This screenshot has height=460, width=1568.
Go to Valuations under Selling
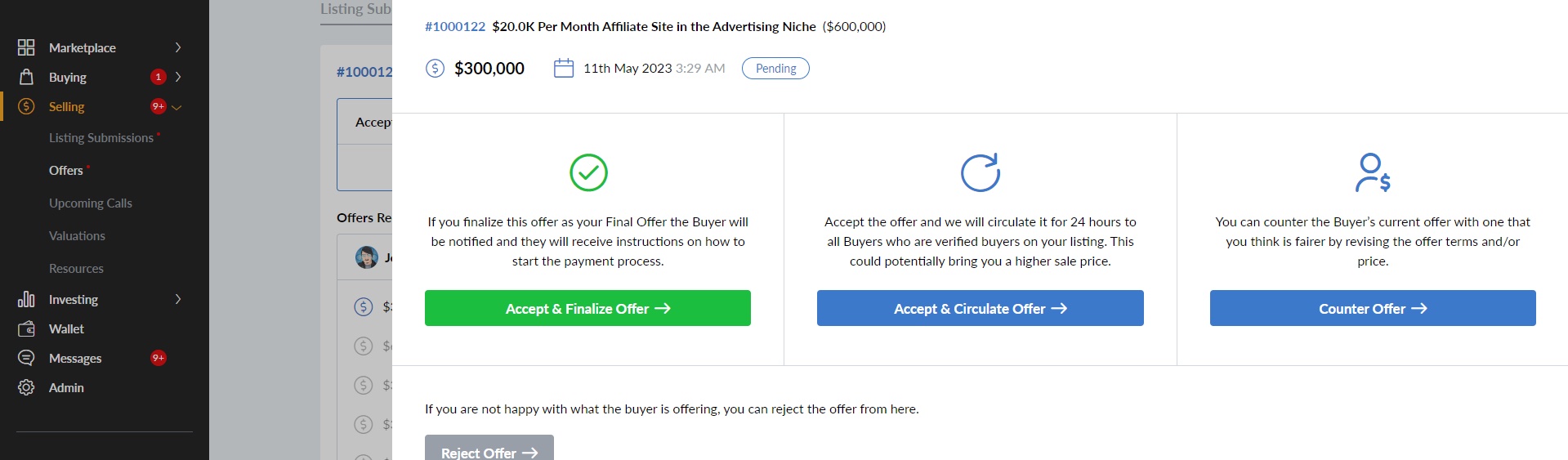pos(77,235)
